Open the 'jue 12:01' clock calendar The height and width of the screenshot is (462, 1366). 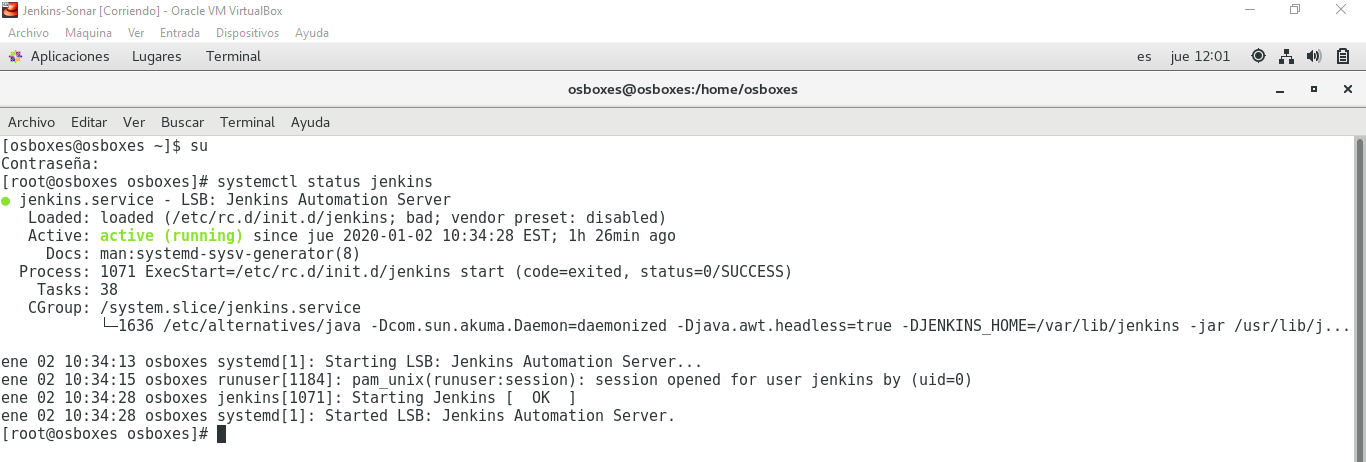click(x=1200, y=56)
